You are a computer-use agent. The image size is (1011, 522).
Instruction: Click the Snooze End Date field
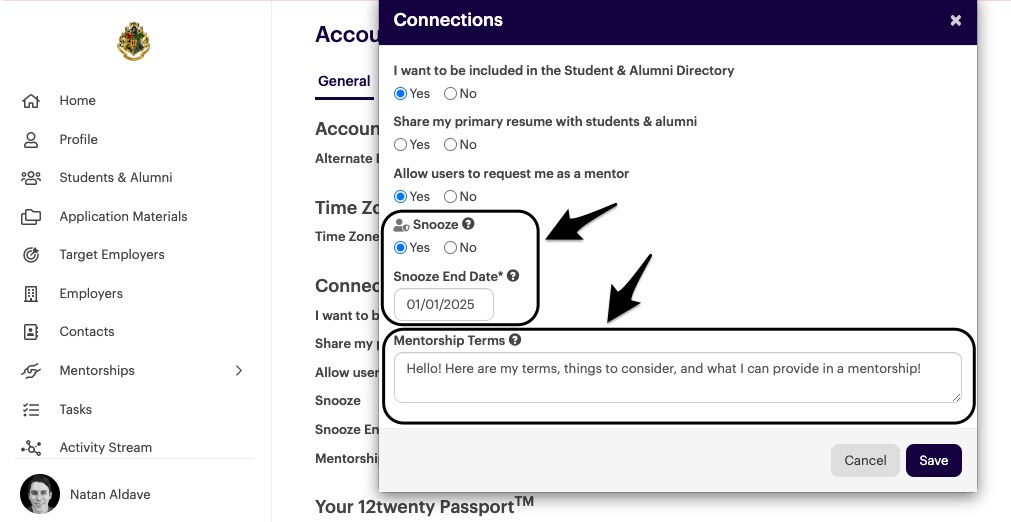443,304
